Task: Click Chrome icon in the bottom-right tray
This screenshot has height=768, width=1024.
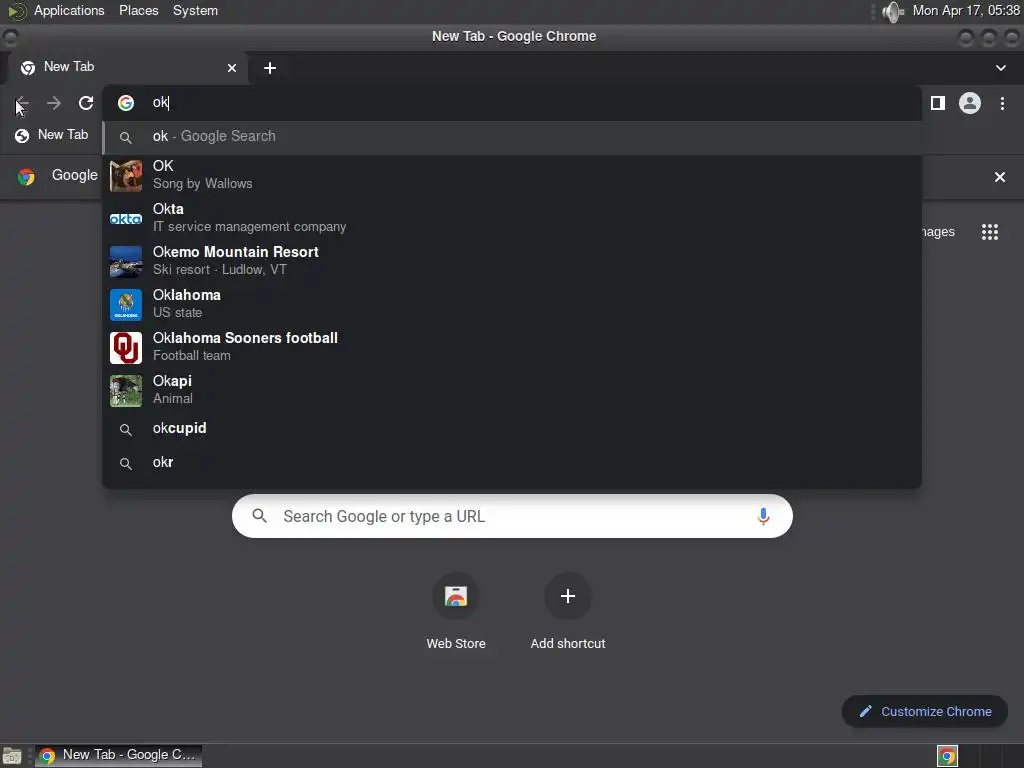Action: click(947, 756)
